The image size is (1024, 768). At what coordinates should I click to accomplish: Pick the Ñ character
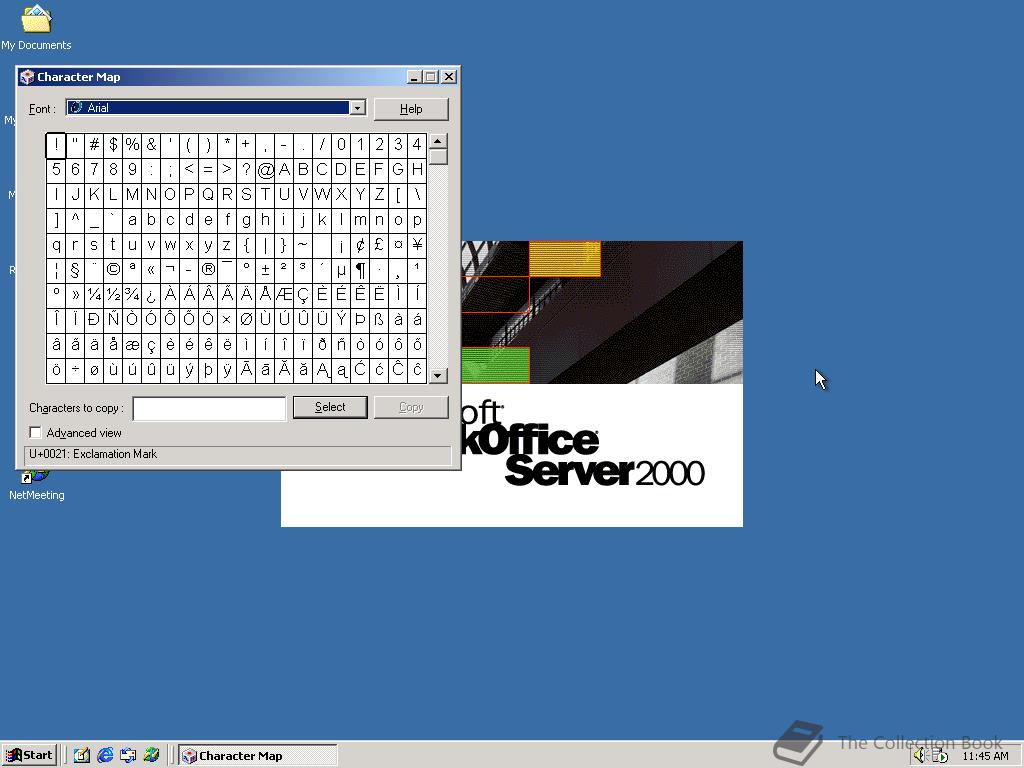point(113,319)
